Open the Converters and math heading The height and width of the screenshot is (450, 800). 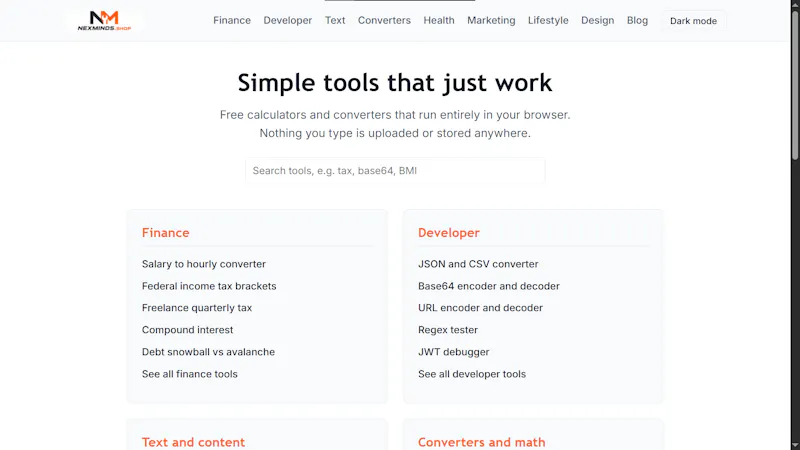click(x=482, y=442)
